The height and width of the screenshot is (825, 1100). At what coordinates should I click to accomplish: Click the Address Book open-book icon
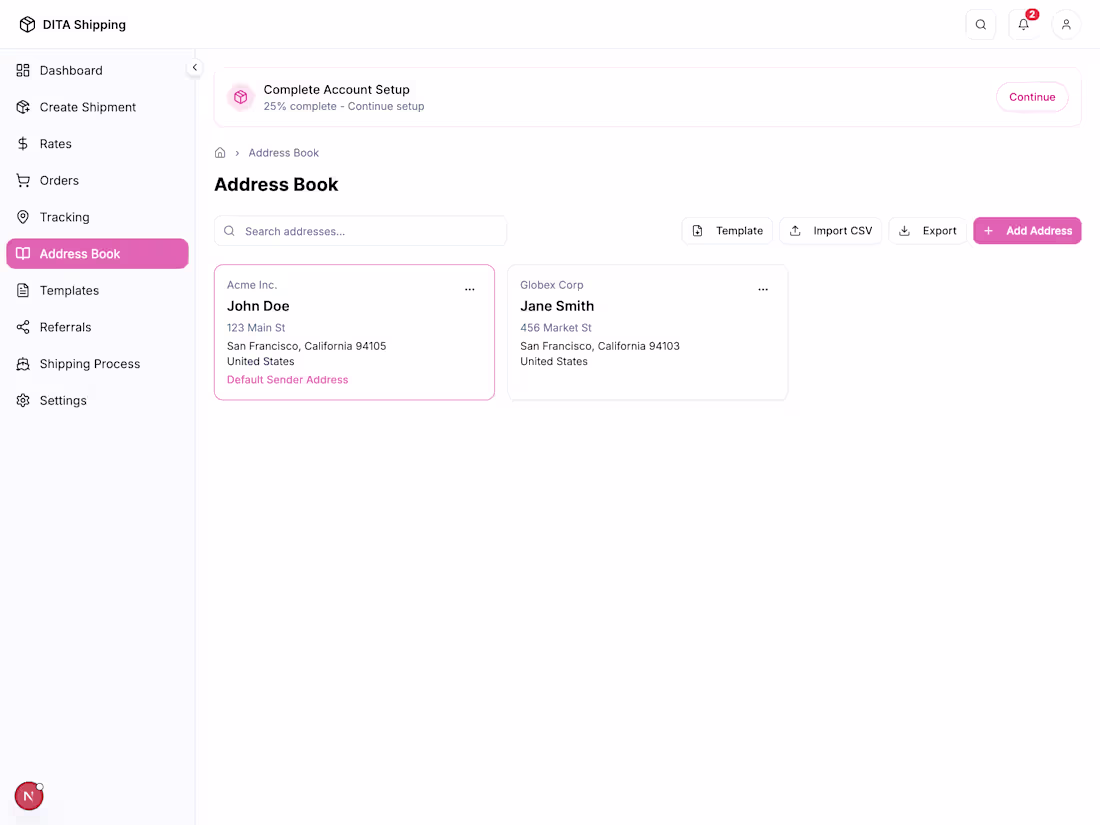pos(23,253)
